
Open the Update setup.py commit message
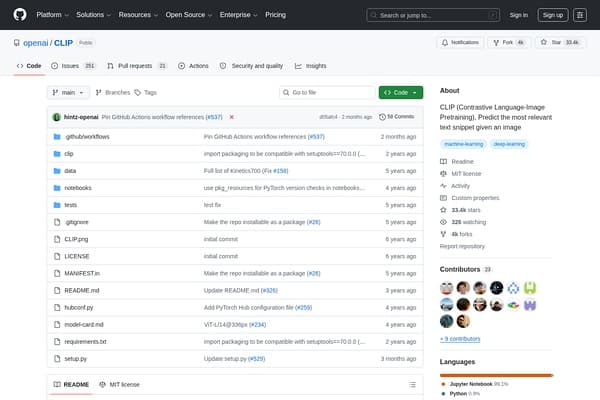(225, 359)
